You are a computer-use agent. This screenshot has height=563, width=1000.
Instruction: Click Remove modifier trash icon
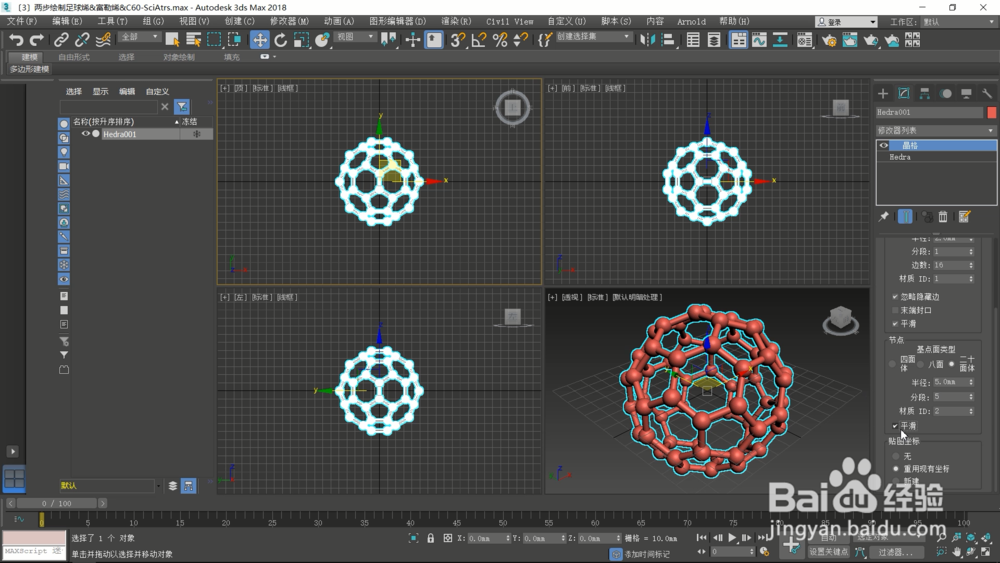point(943,217)
